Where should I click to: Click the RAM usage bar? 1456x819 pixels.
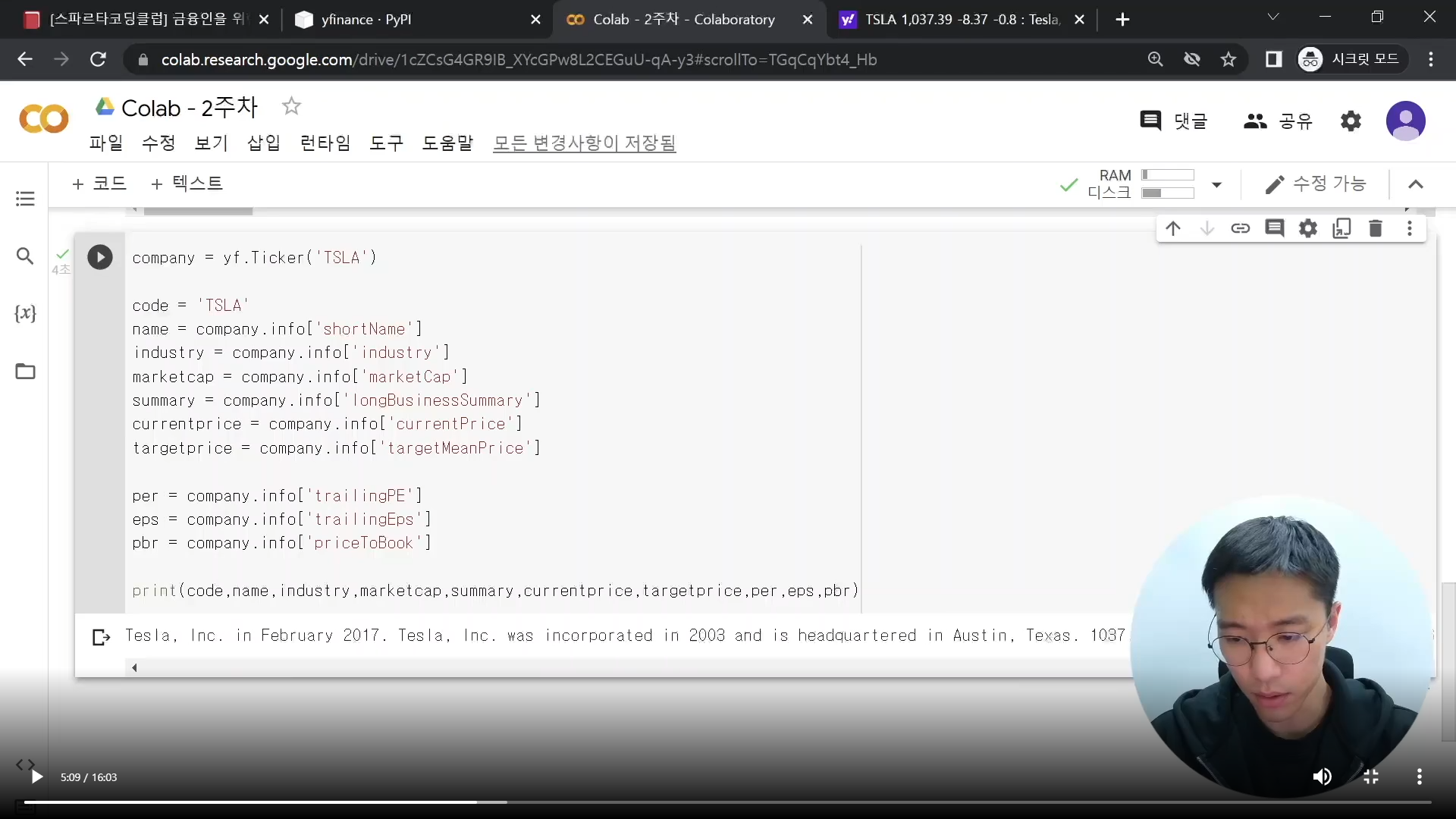click(1168, 175)
